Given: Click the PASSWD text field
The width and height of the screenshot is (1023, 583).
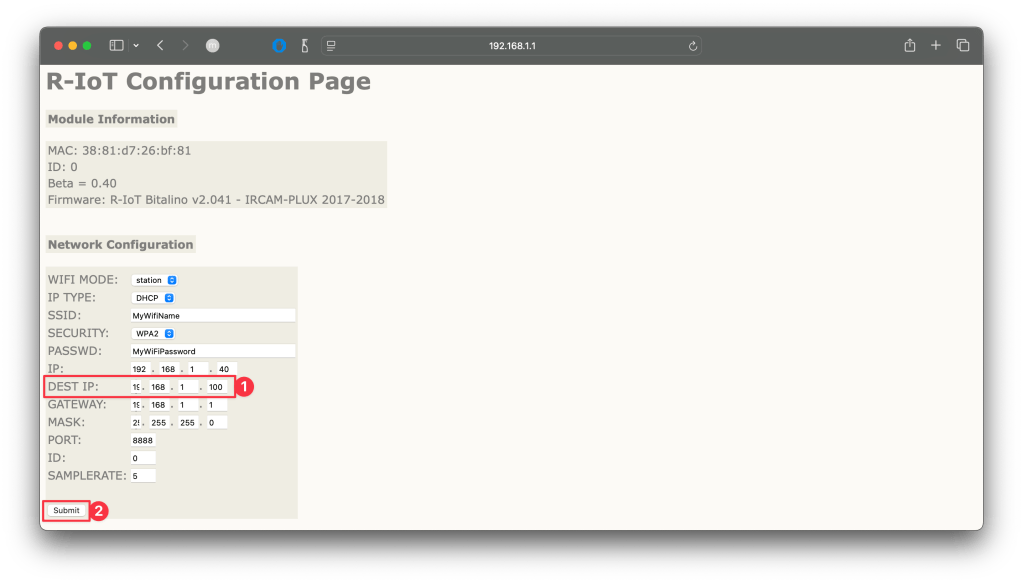Looking at the screenshot, I should click(213, 351).
